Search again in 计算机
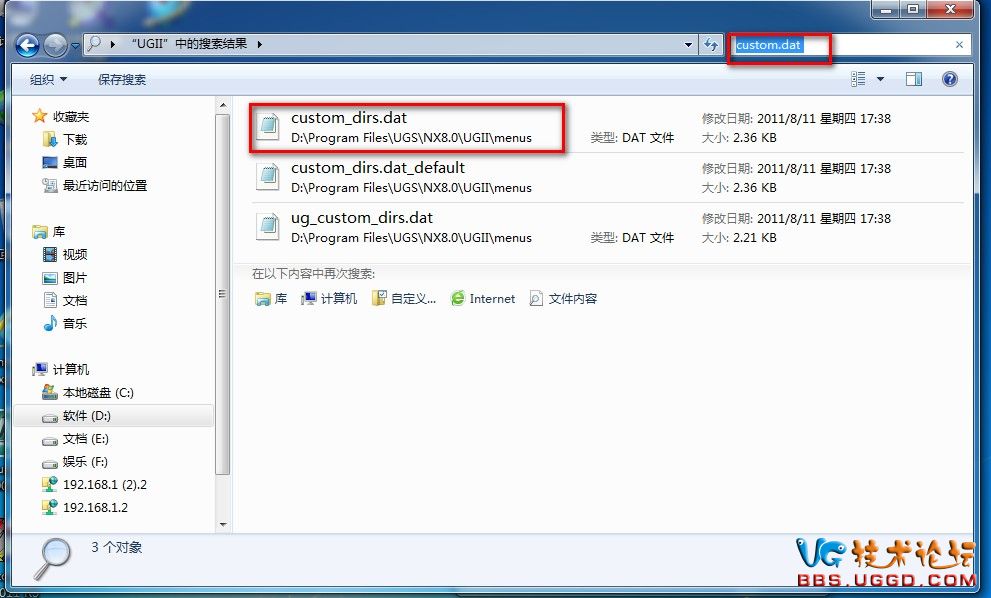The height and width of the screenshot is (598, 991). tap(329, 298)
